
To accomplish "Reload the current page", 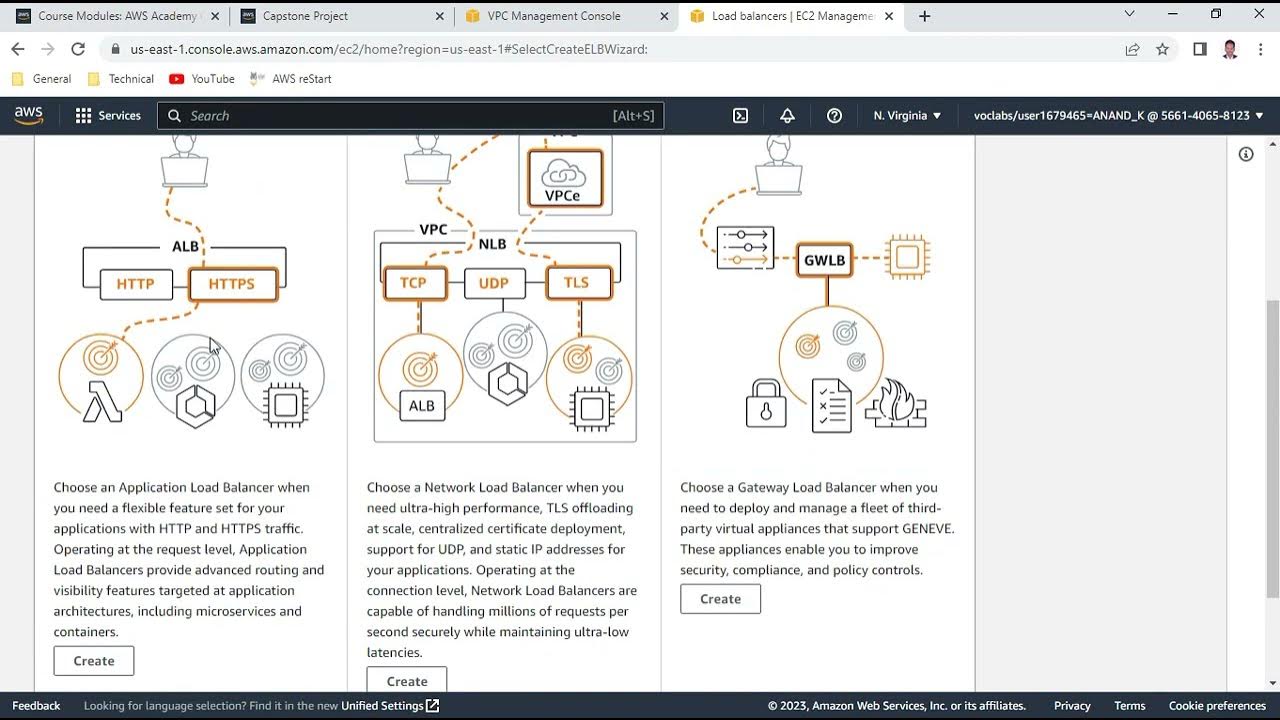I will click(78, 49).
